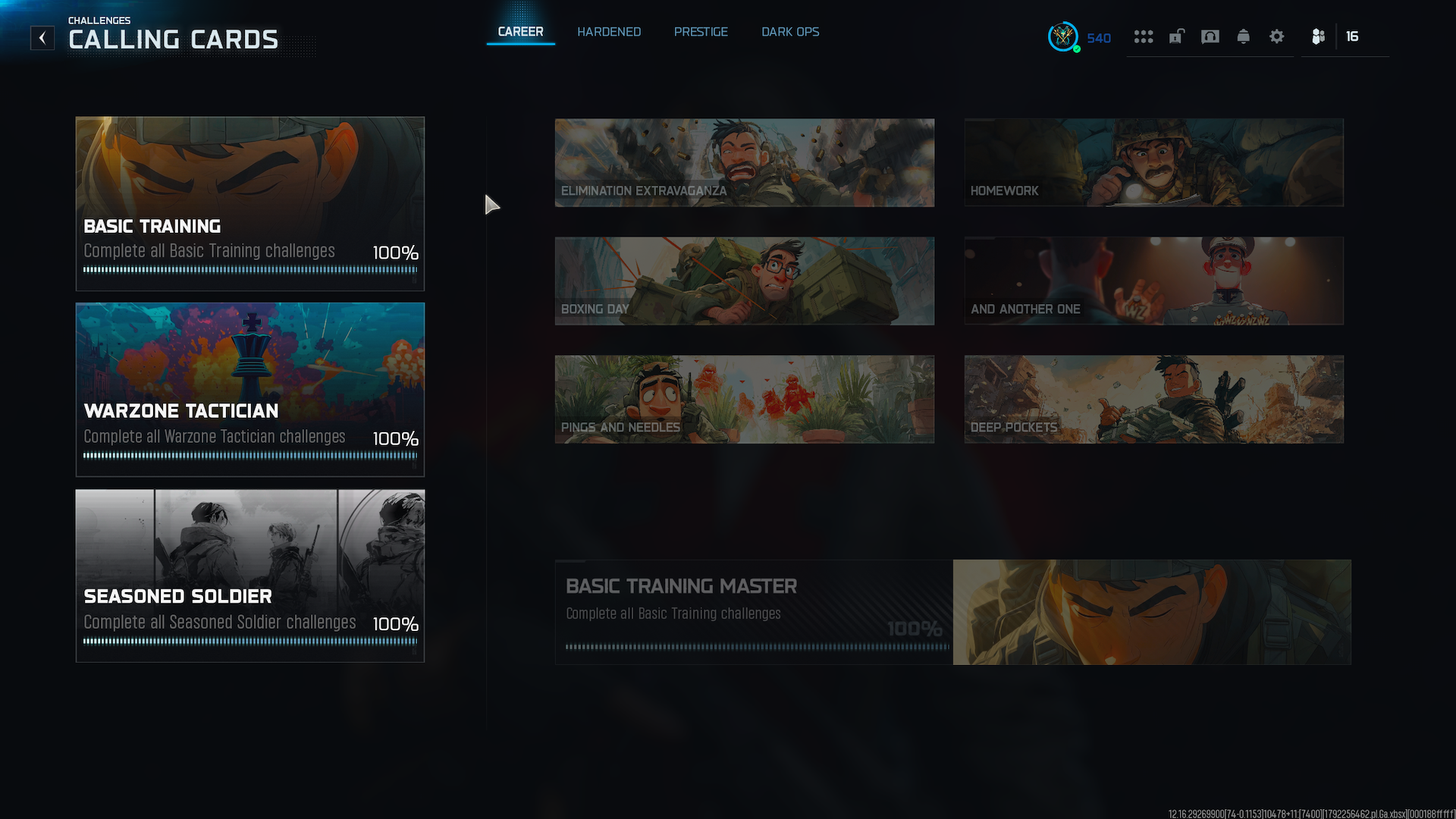The image size is (1456, 819).
Task: Select Elimination Extravaganza calling card
Action: (745, 162)
